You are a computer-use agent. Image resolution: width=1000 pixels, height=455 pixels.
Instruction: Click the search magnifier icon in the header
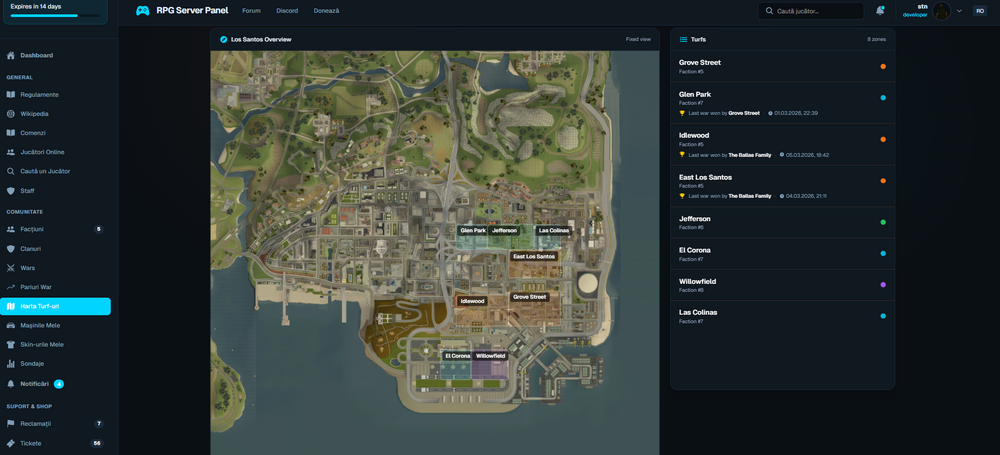[770, 11]
